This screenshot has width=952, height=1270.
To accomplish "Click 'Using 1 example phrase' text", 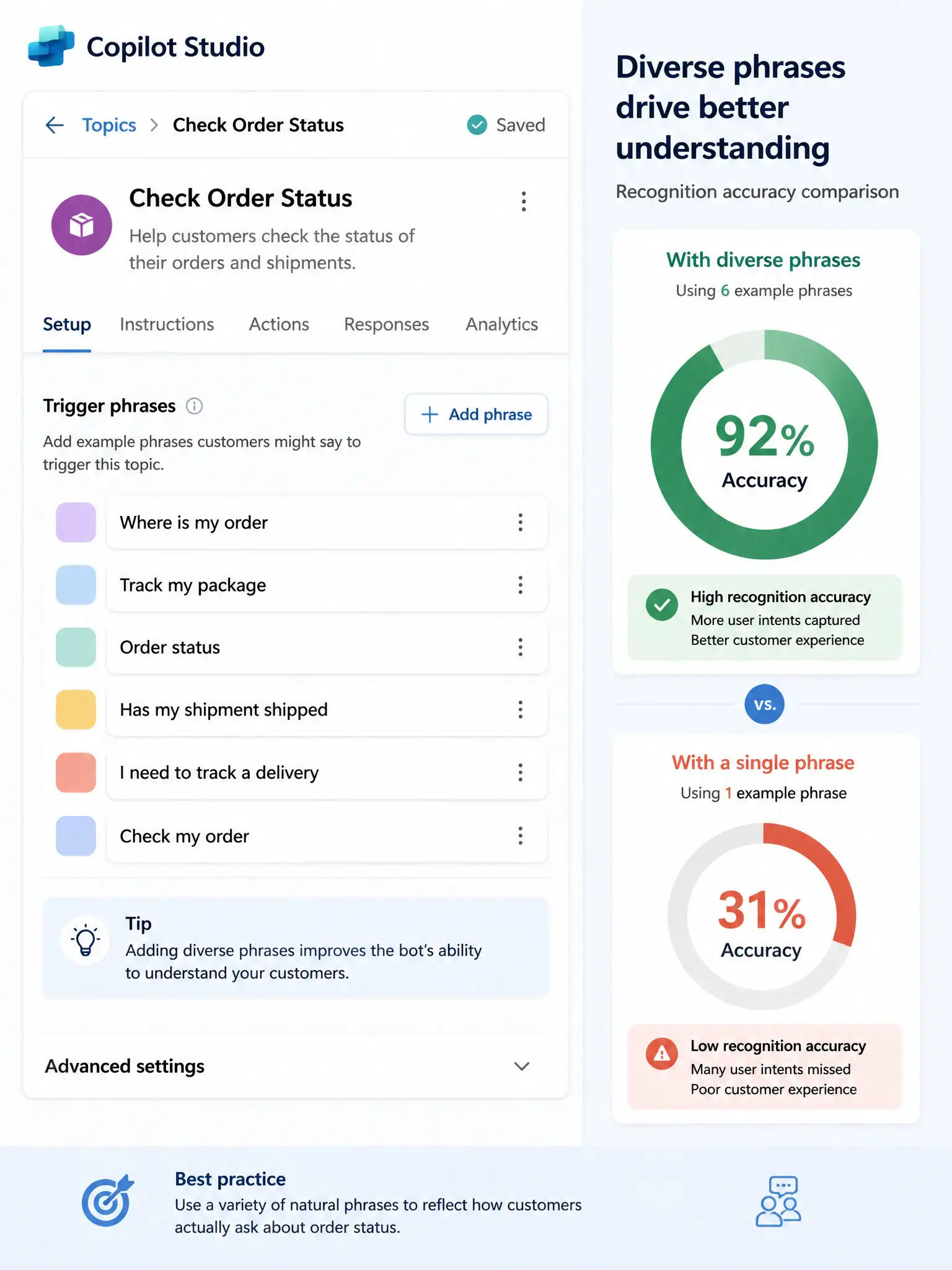I will (x=764, y=793).
